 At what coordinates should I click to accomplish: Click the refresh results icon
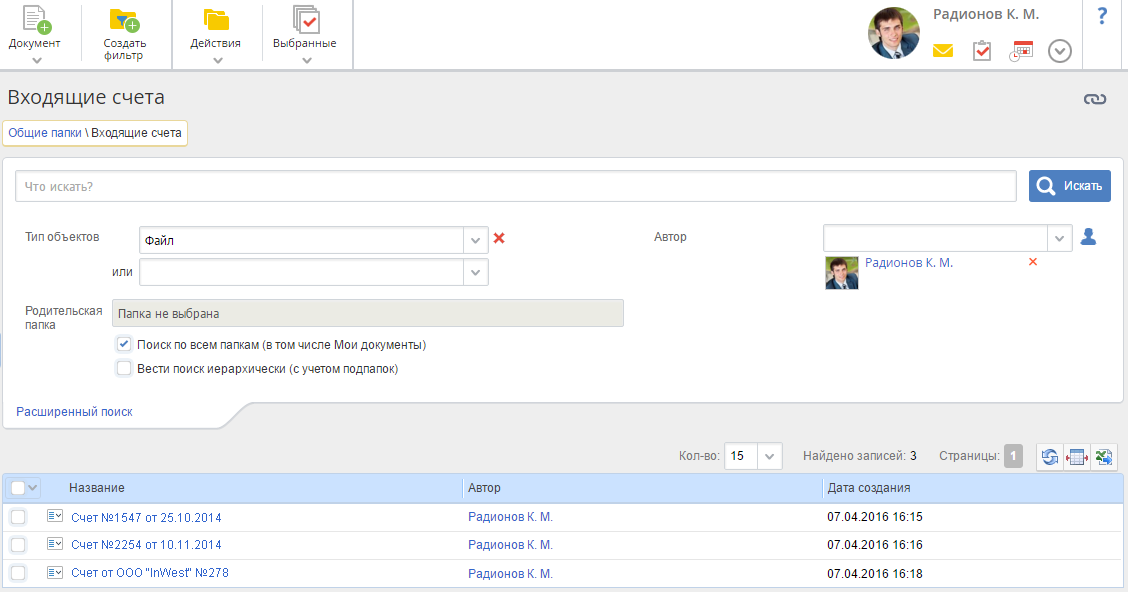(x=1049, y=457)
